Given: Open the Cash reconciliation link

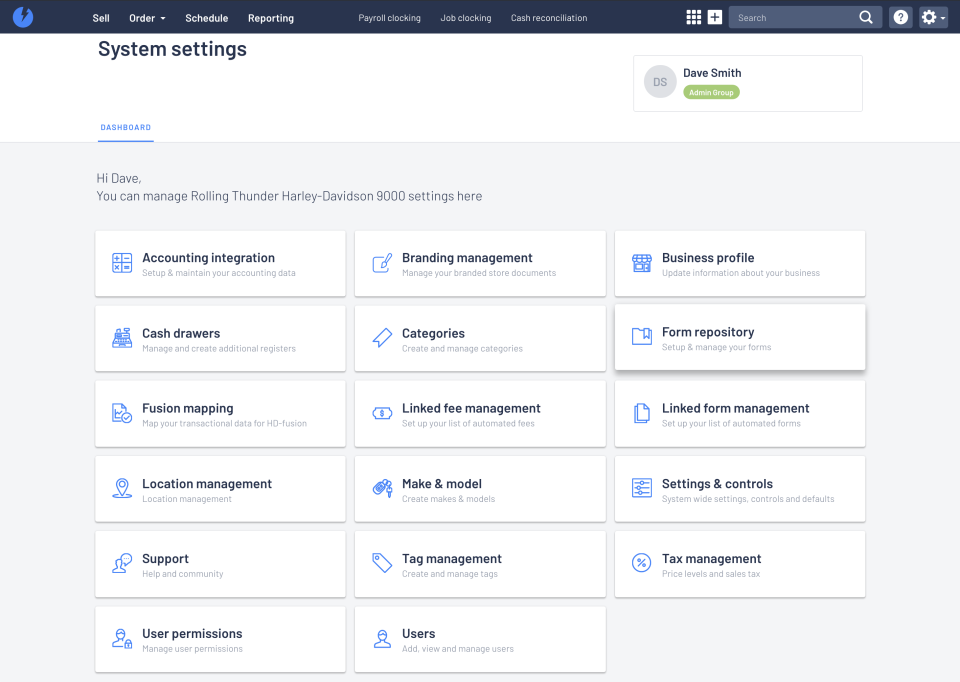Looking at the screenshot, I should pyautogui.click(x=548, y=17).
